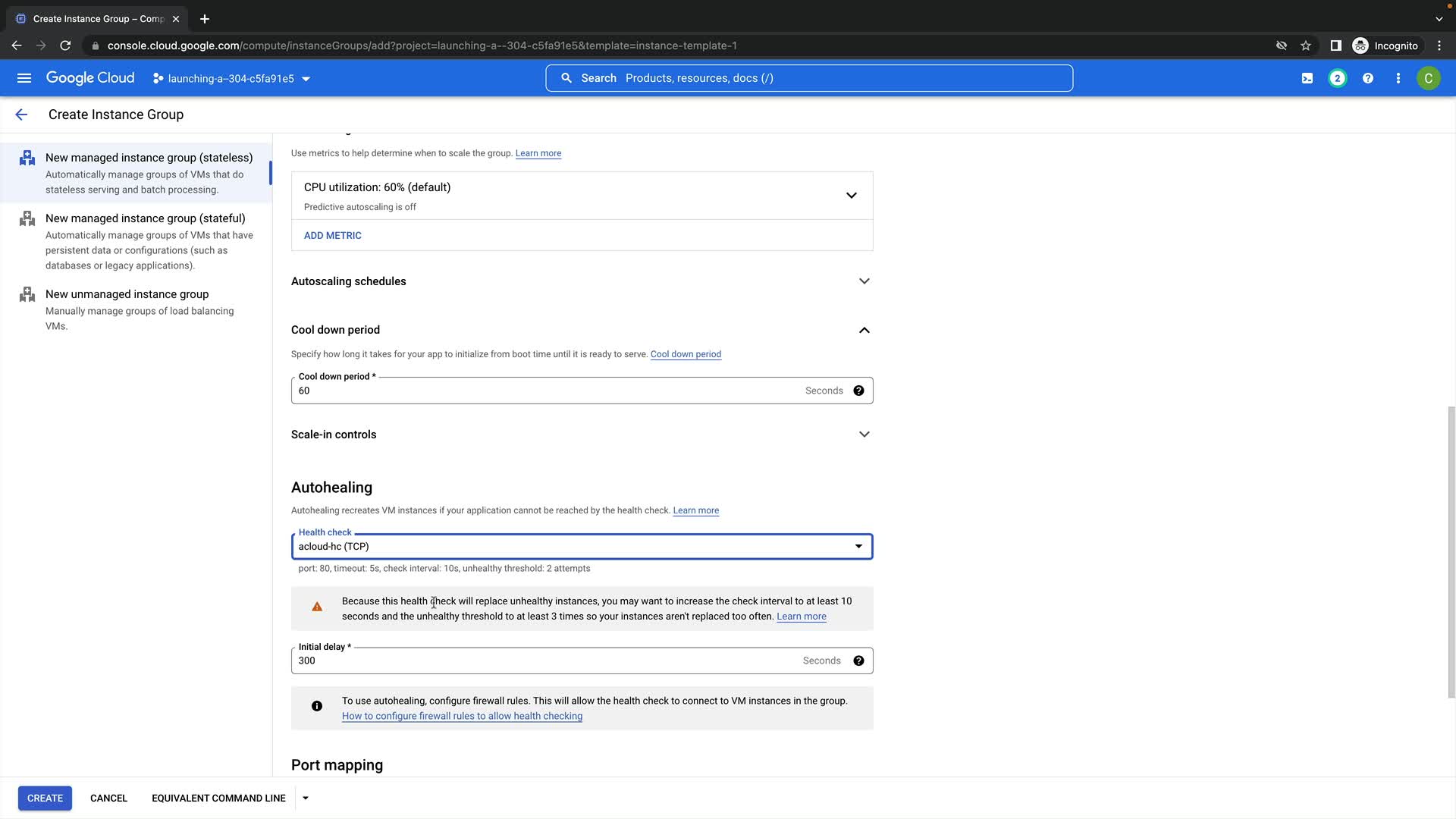Show help tooltip for Initial delay

click(858, 661)
